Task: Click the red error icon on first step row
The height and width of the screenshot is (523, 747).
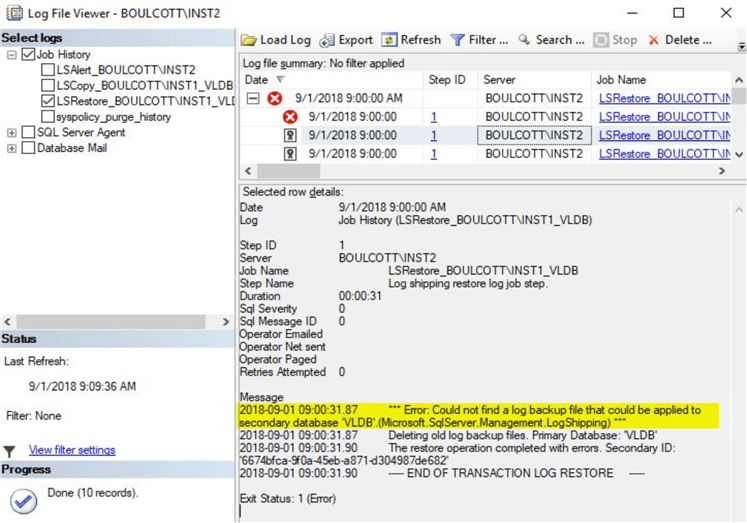Action: point(290,117)
